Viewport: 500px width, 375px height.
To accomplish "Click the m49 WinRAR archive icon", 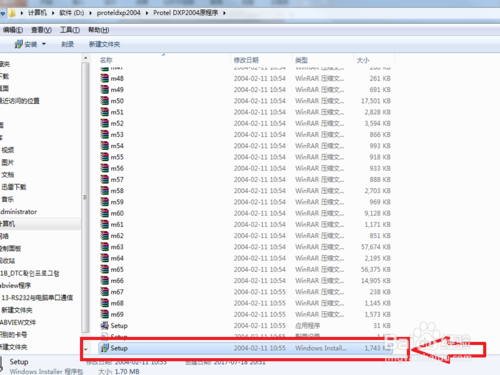I will point(105,90).
